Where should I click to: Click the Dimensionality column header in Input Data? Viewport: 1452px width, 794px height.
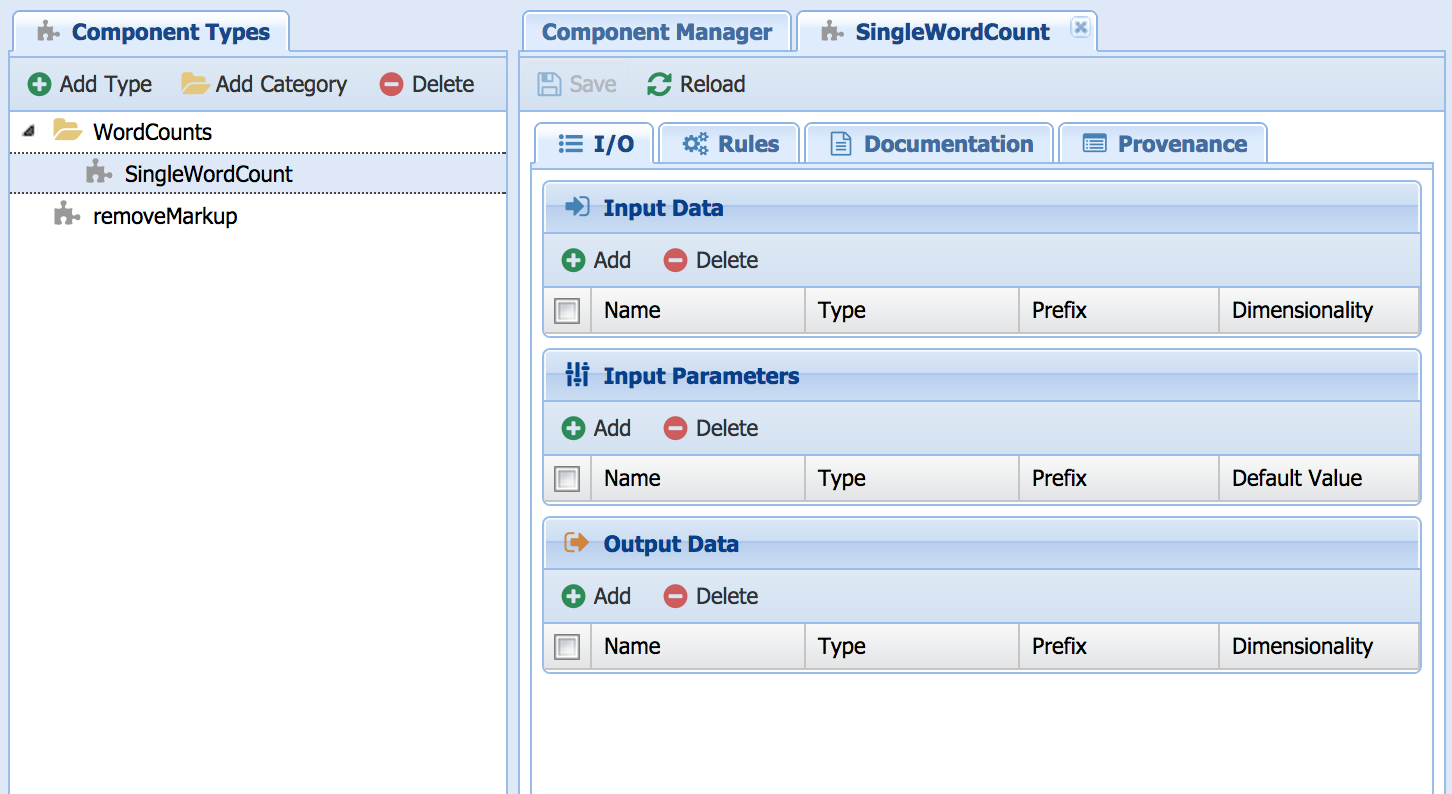pos(1302,311)
